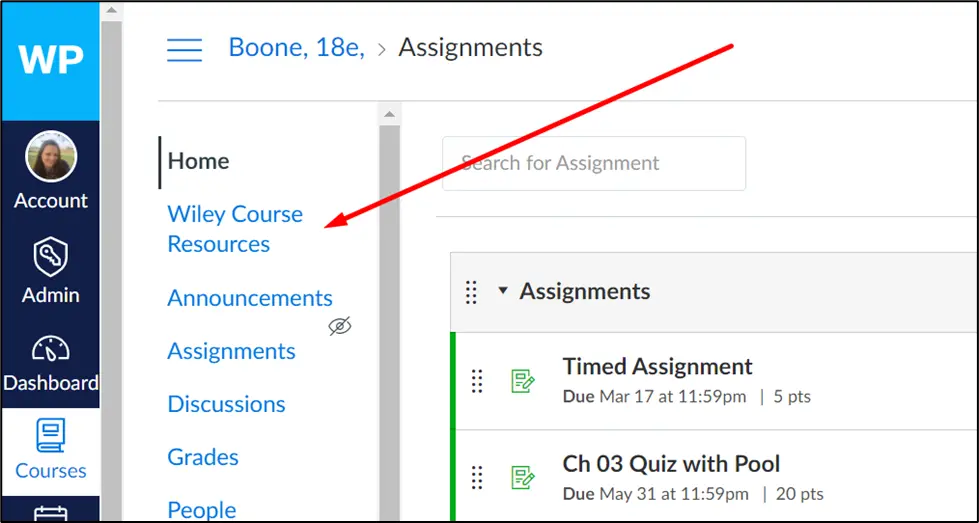This screenshot has height=523, width=979.
Task: Click the WP logo icon
Action: [x=50, y=60]
